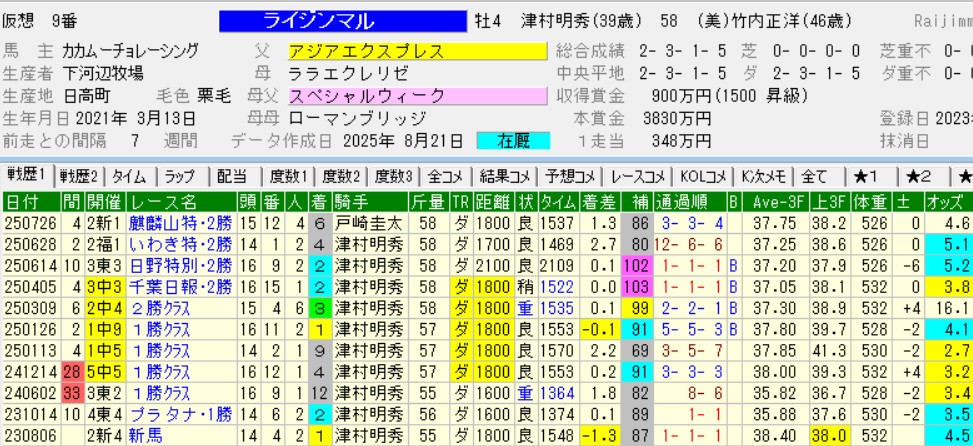The width and height of the screenshot is (973, 446).
Task: Select the K次メモ tab
Action: (x=761, y=175)
